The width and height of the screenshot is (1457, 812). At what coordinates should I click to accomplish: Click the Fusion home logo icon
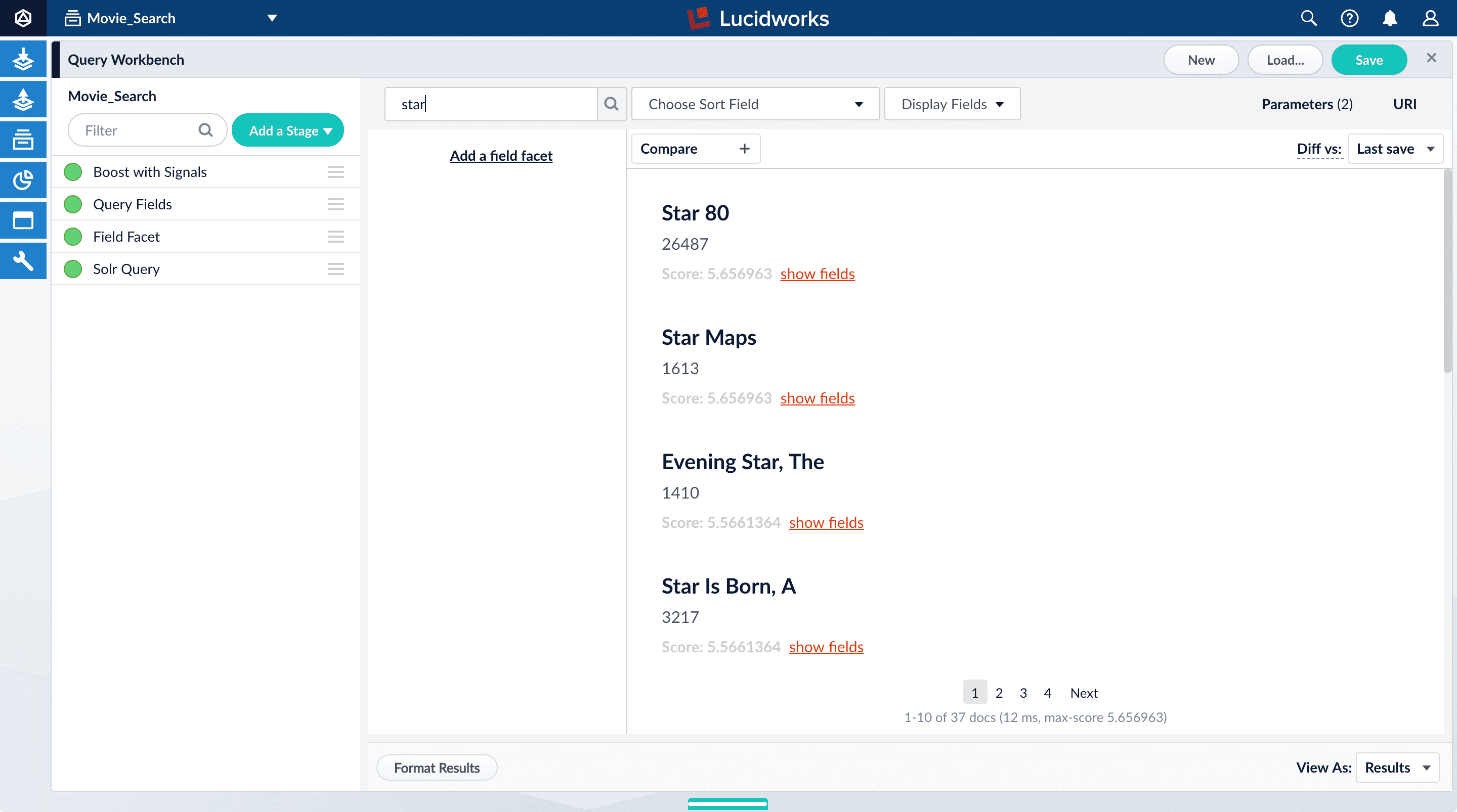[23, 18]
